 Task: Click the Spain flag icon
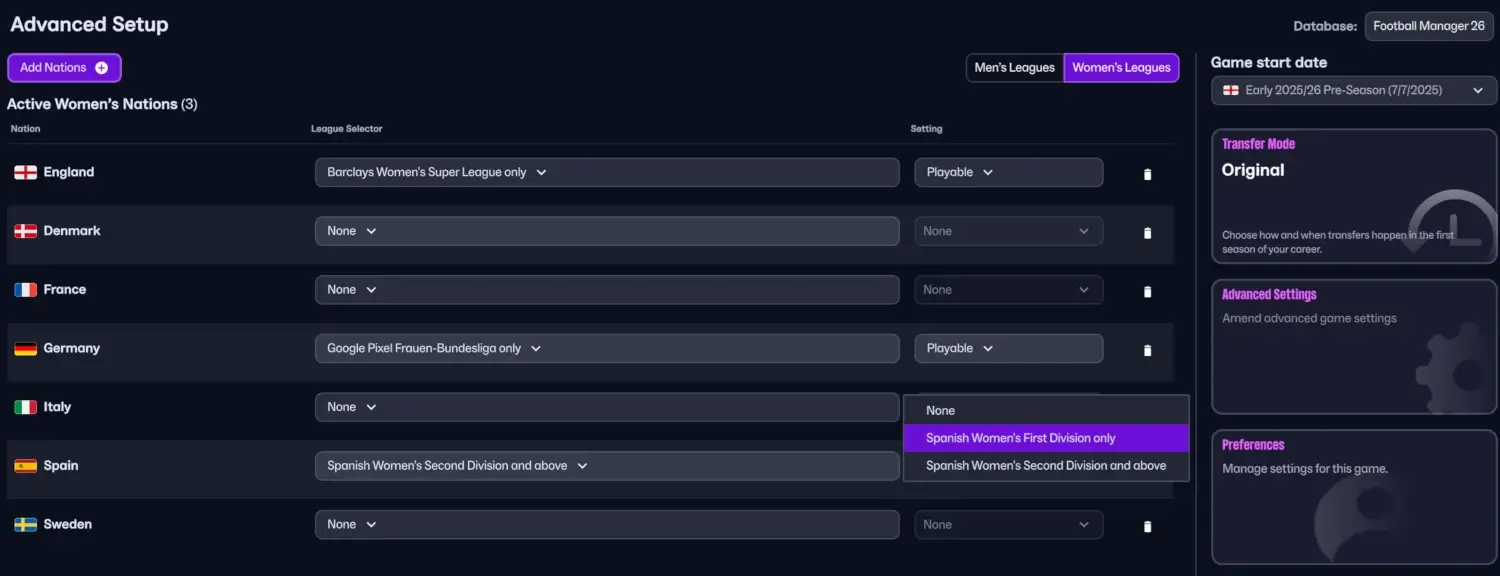point(25,466)
